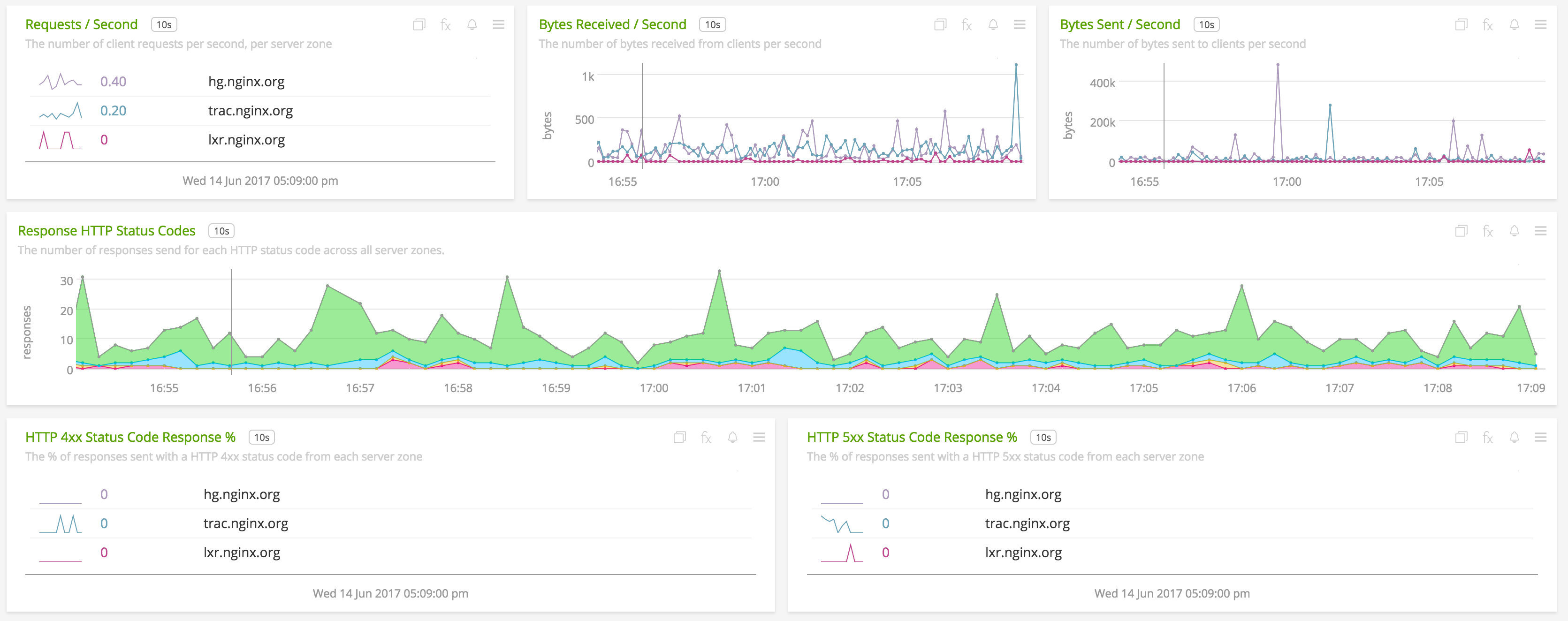
Task: Open hamburger menu on Bytes Sent panel
Action: point(1540,24)
